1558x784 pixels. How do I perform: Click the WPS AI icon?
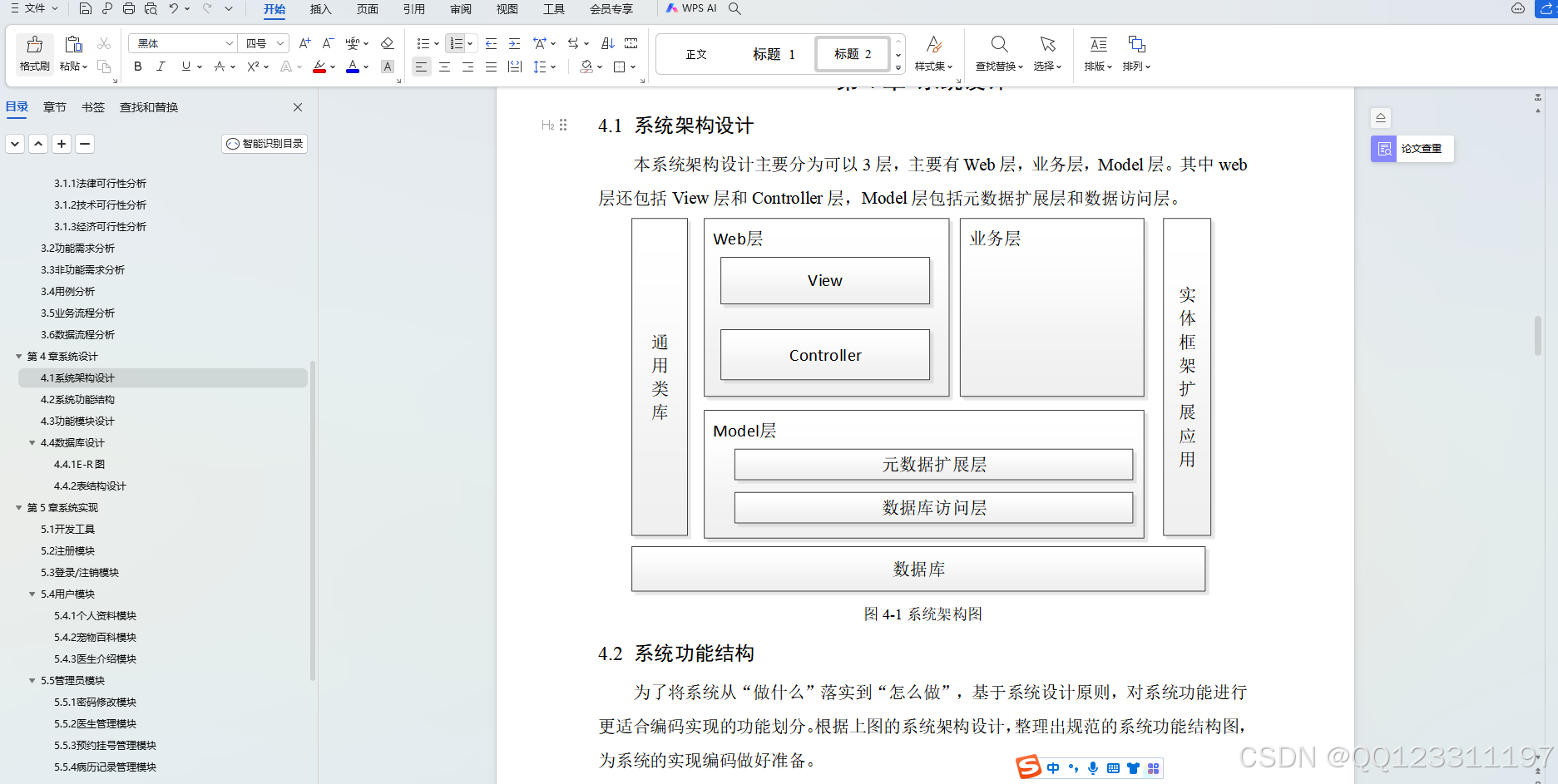[x=691, y=8]
